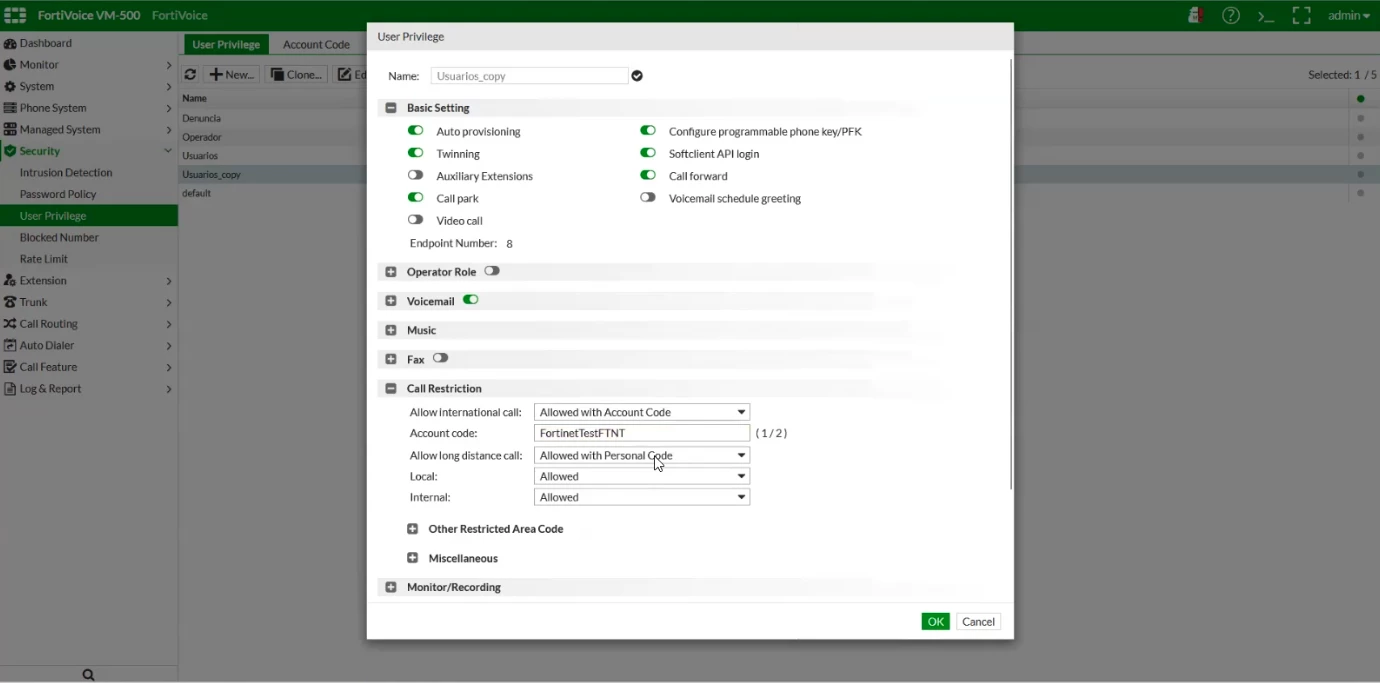
Task: Click the red phone status icon in header
Action: 1195,15
